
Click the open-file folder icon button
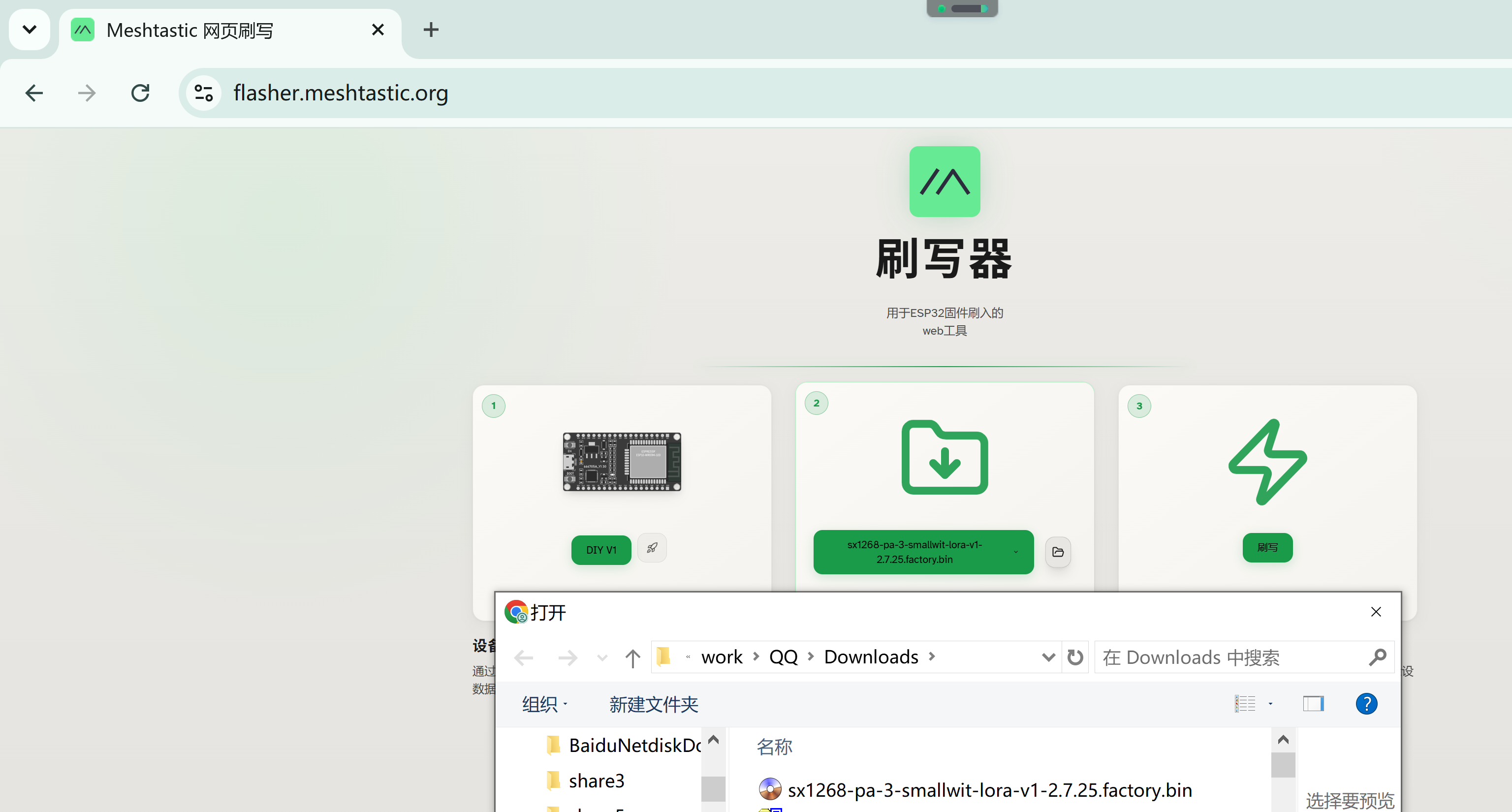pos(1058,552)
